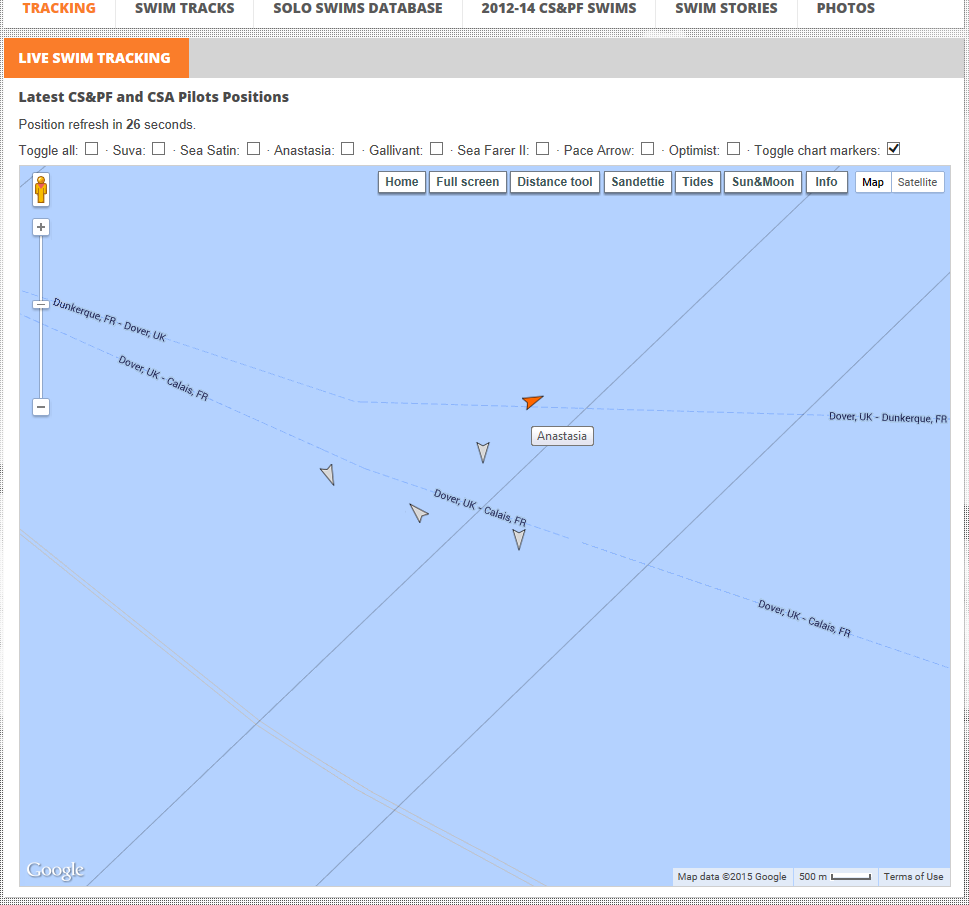The width and height of the screenshot is (969, 905).
Task: Click the zoom in plus icon
Action: click(40, 227)
